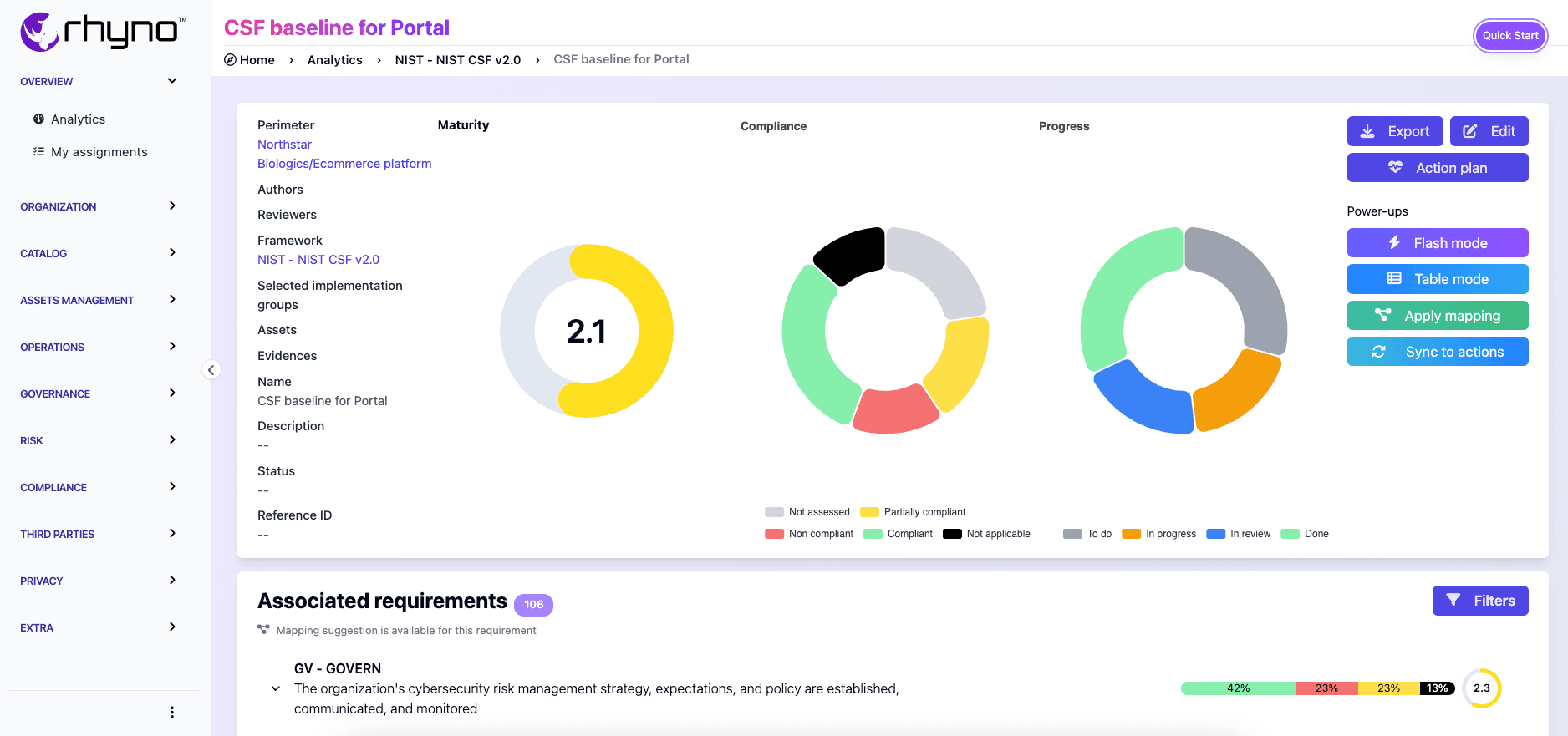Toggle the Not assessed legend entry
The image size is (1568, 736).
tap(807, 512)
